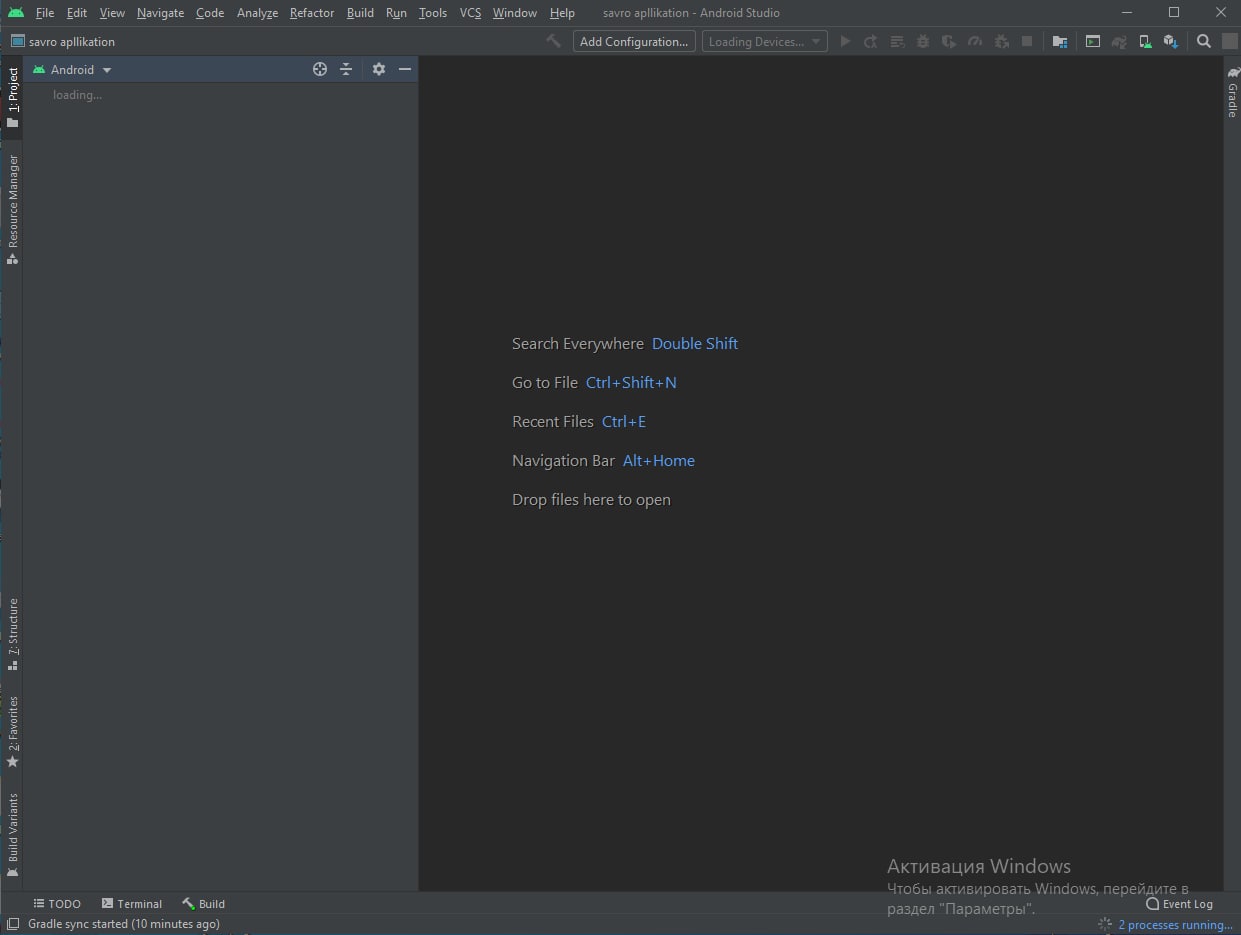Click Gradle sync started status message
The image size is (1241, 935).
(124, 924)
